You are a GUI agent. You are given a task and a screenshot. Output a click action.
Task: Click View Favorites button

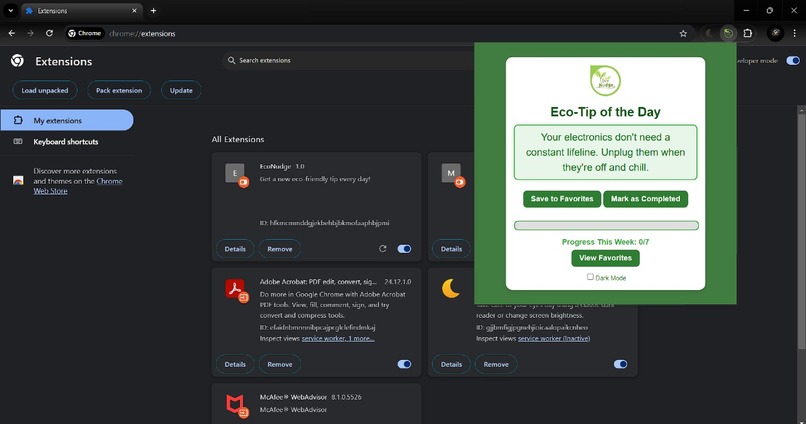606,258
